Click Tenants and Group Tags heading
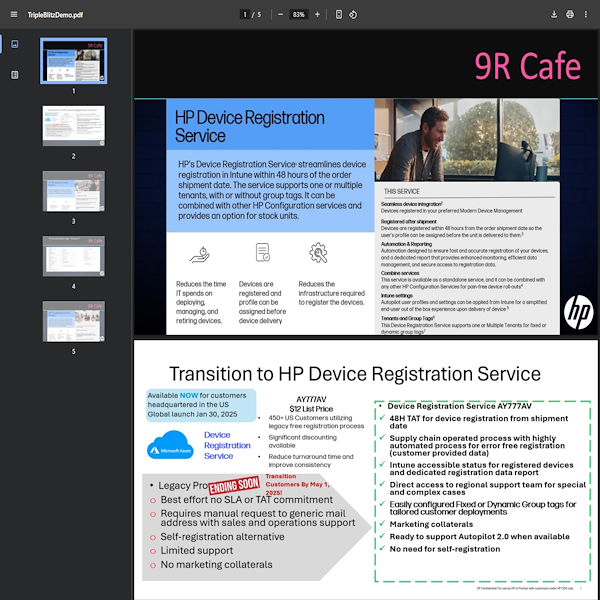 (408, 318)
